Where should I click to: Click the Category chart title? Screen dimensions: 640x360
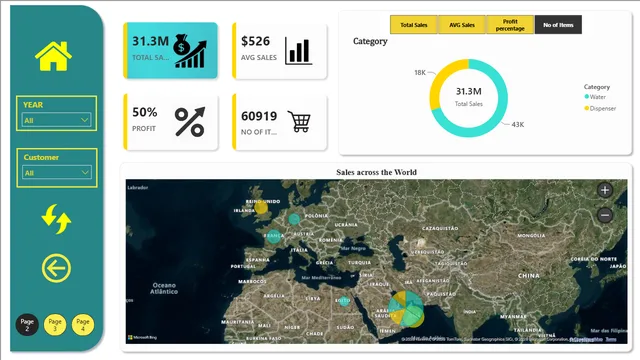click(x=370, y=41)
